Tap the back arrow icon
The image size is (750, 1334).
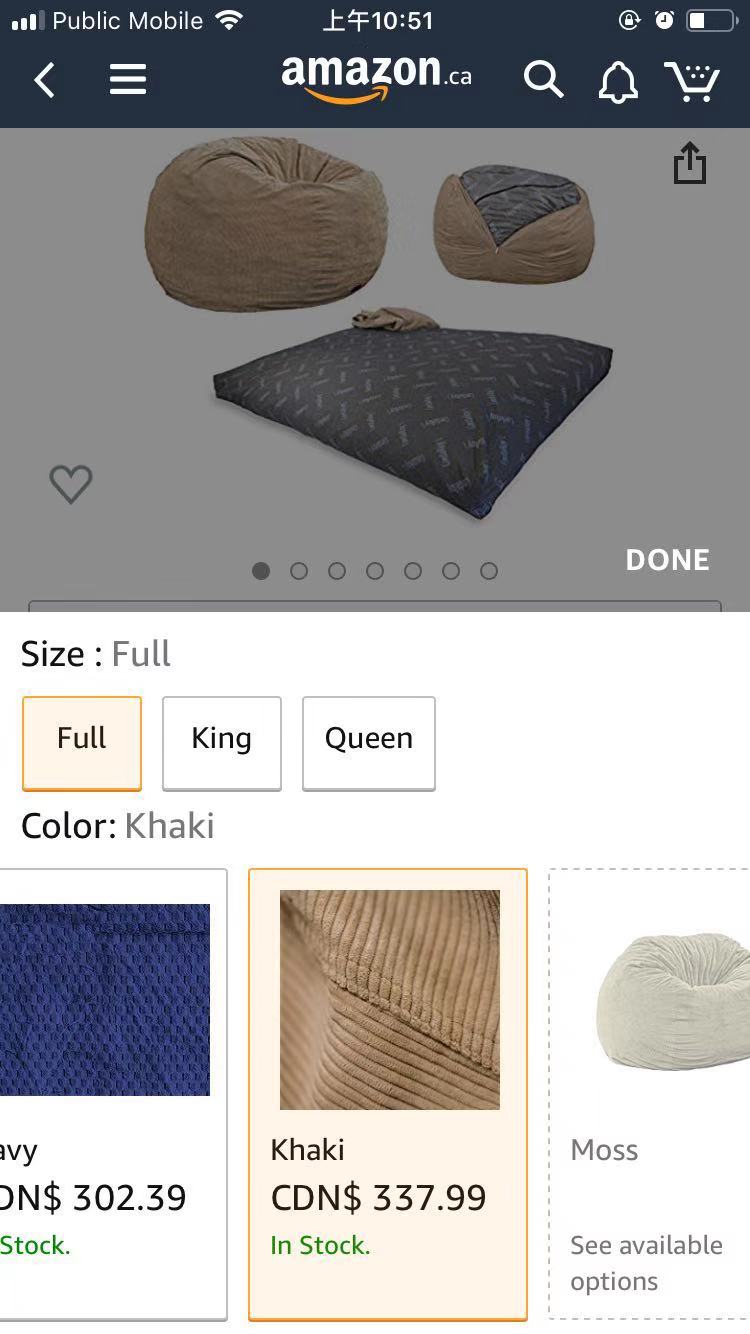(45, 80)
